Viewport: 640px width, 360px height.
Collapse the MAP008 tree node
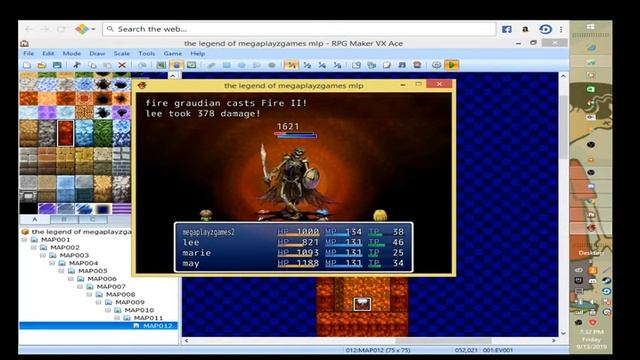click(90, 294)
